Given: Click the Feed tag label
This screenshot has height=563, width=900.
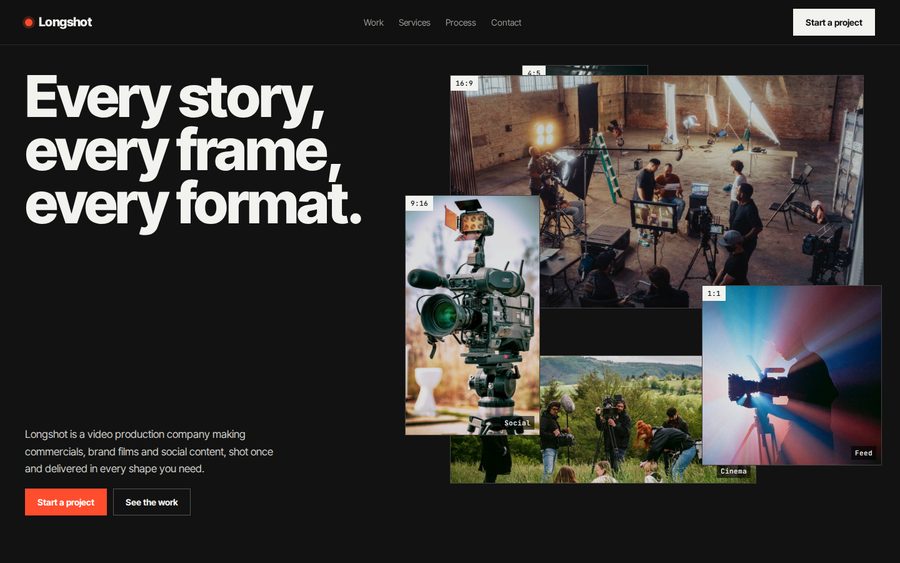Looking at the screenshot, I should [863, 453].
